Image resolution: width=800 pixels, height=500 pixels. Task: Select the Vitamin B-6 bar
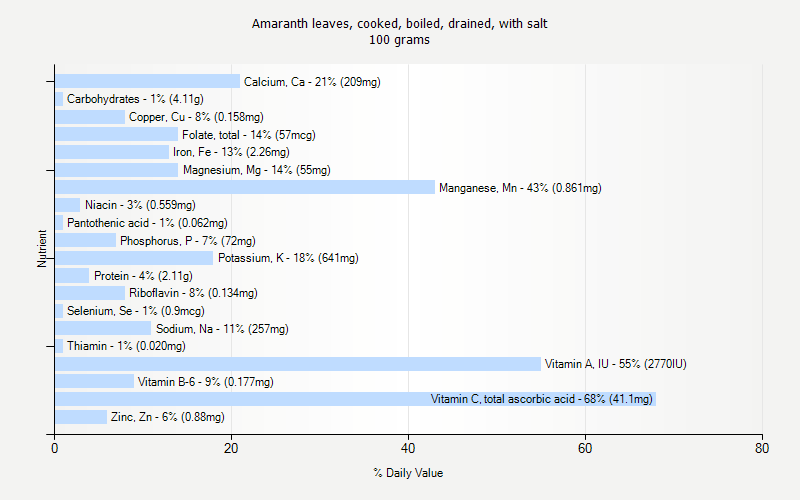[94, 381]
